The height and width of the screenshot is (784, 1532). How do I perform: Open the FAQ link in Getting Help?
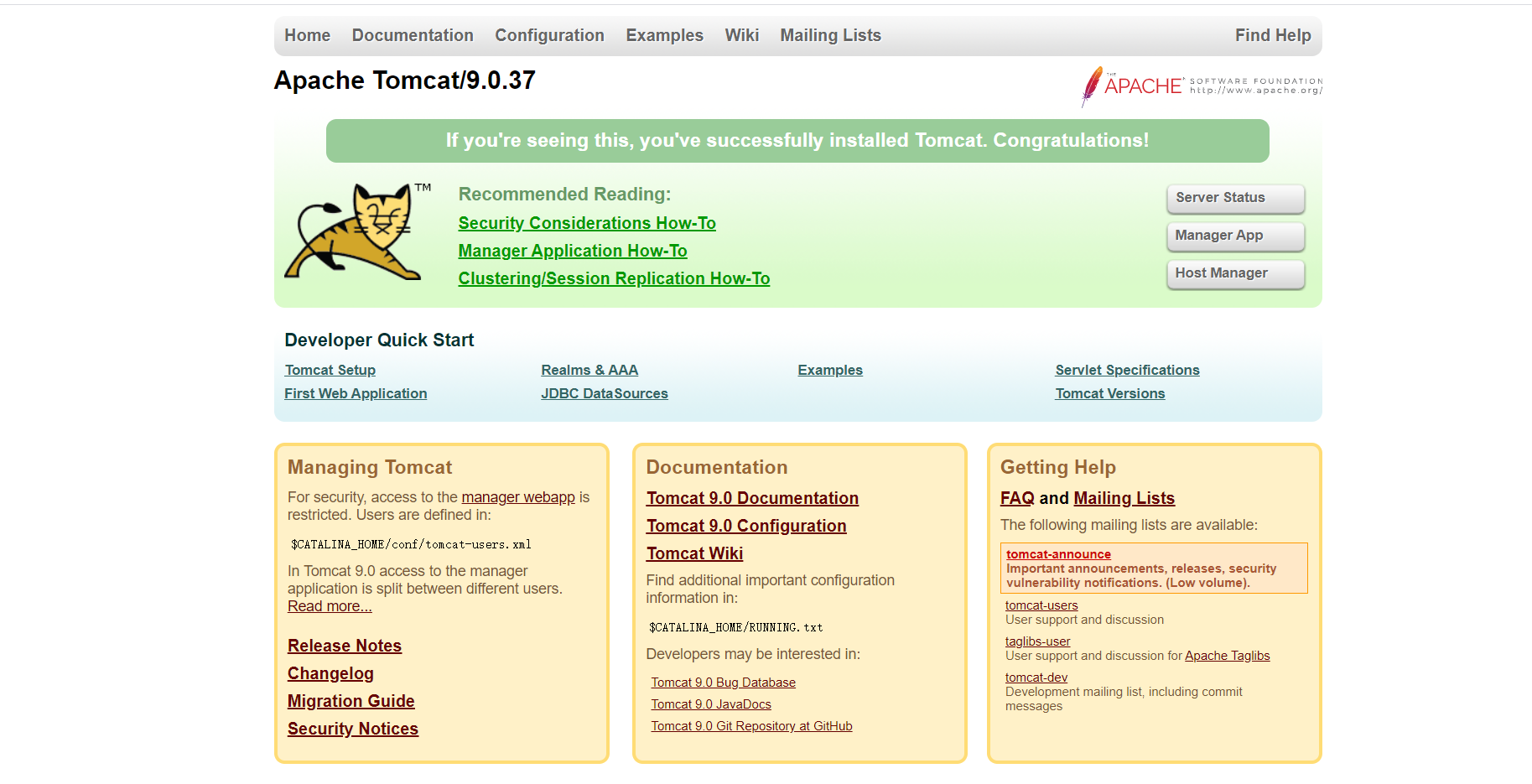pyautogui.click(x=1017, y=498)
